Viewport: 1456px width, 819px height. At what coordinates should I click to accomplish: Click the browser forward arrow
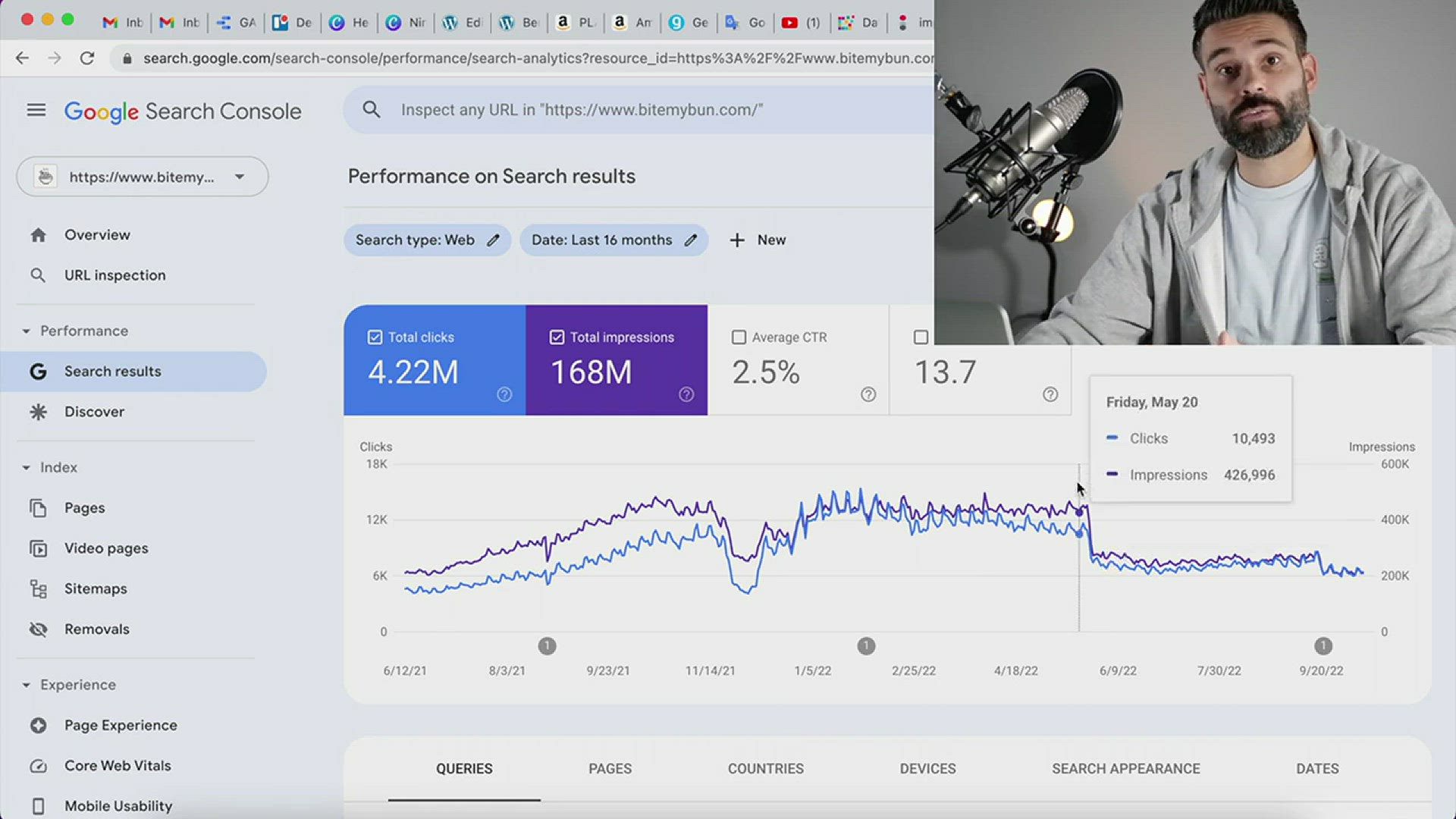[x=54, y=58]
